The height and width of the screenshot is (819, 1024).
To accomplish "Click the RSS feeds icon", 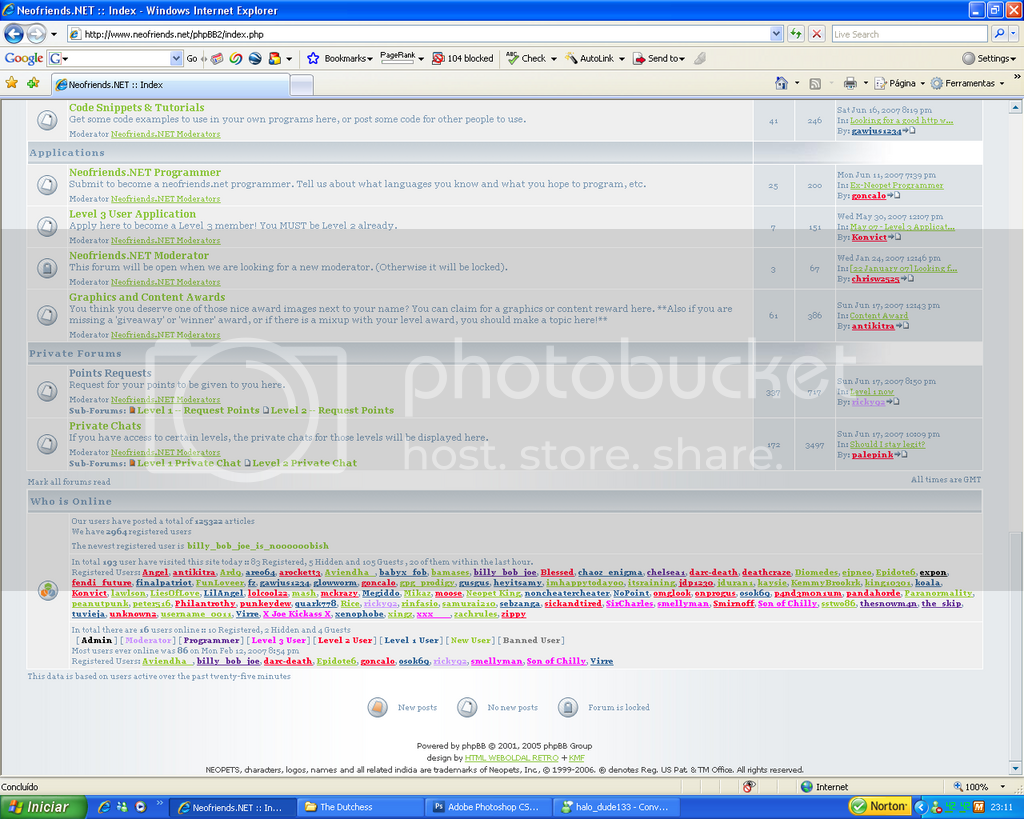I will click(x=815, y=83).
